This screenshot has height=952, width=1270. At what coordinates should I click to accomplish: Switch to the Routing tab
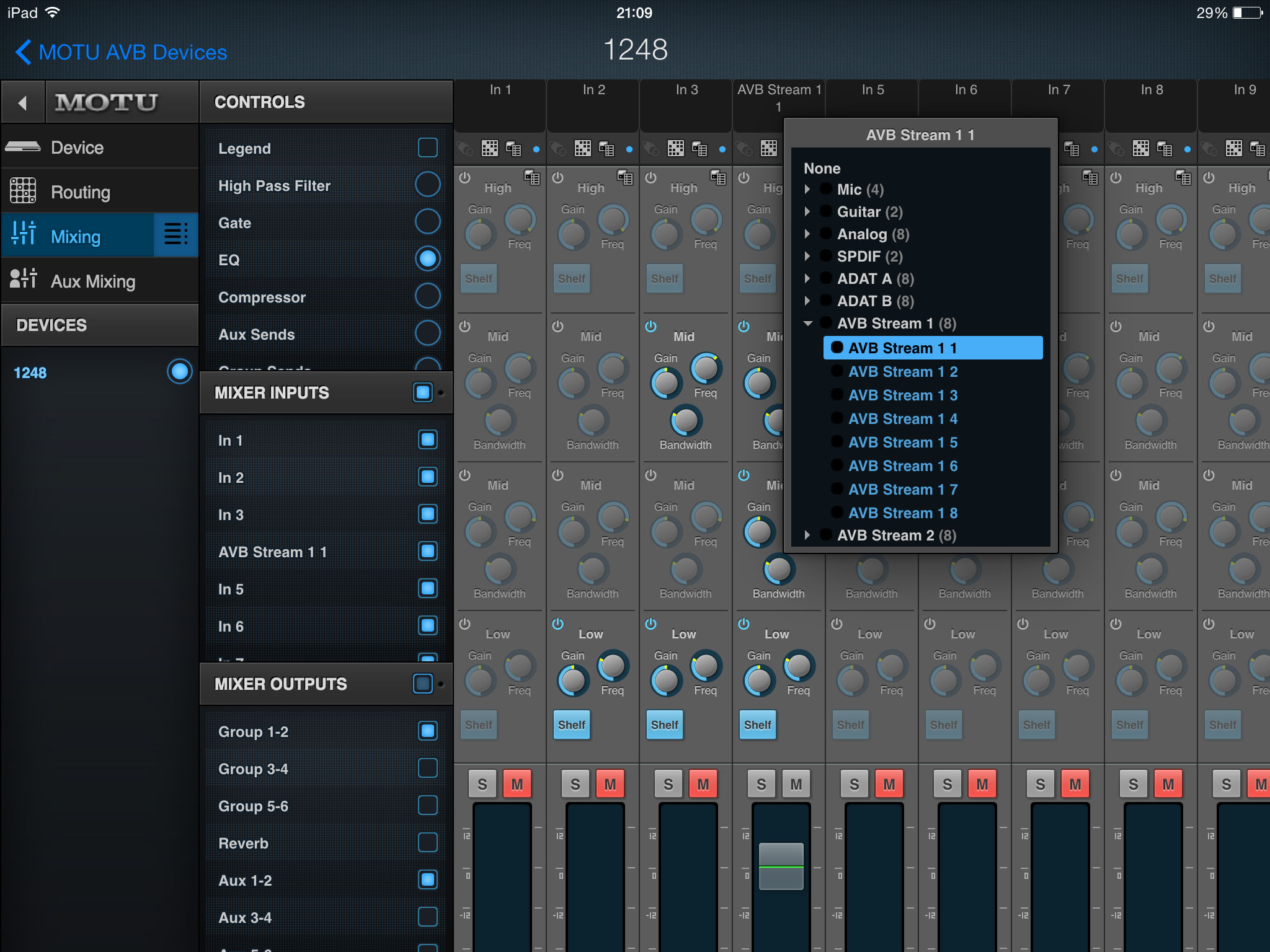coord(99,192)
